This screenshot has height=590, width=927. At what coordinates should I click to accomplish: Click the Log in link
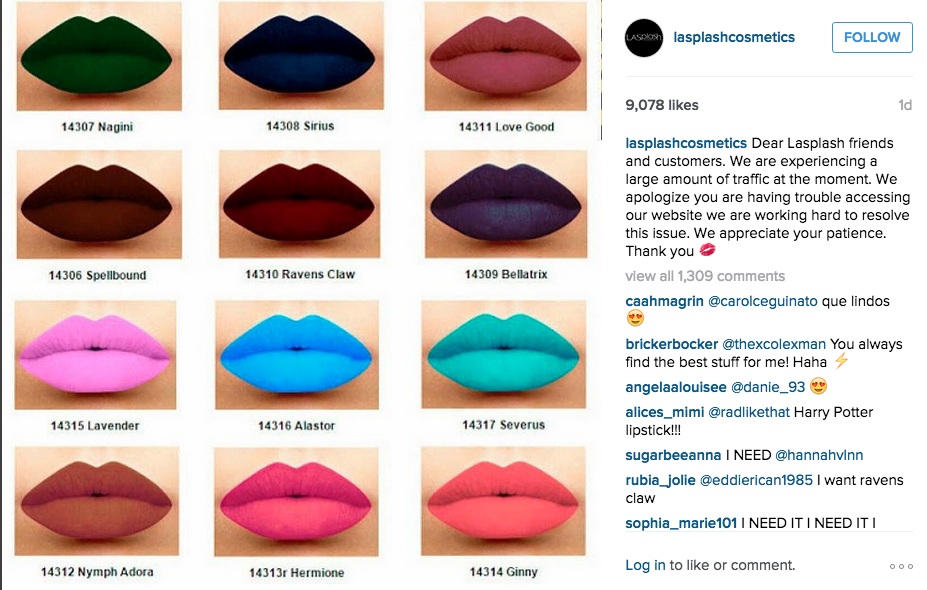click(645, 565)
